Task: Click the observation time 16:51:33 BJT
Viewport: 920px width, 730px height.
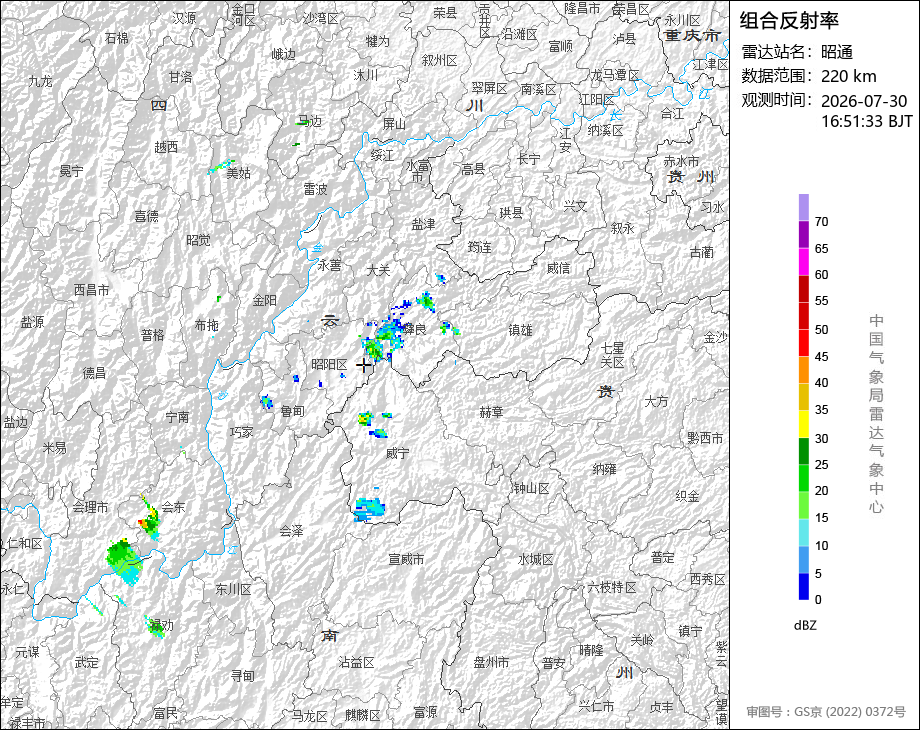Action: coord(867,121)
